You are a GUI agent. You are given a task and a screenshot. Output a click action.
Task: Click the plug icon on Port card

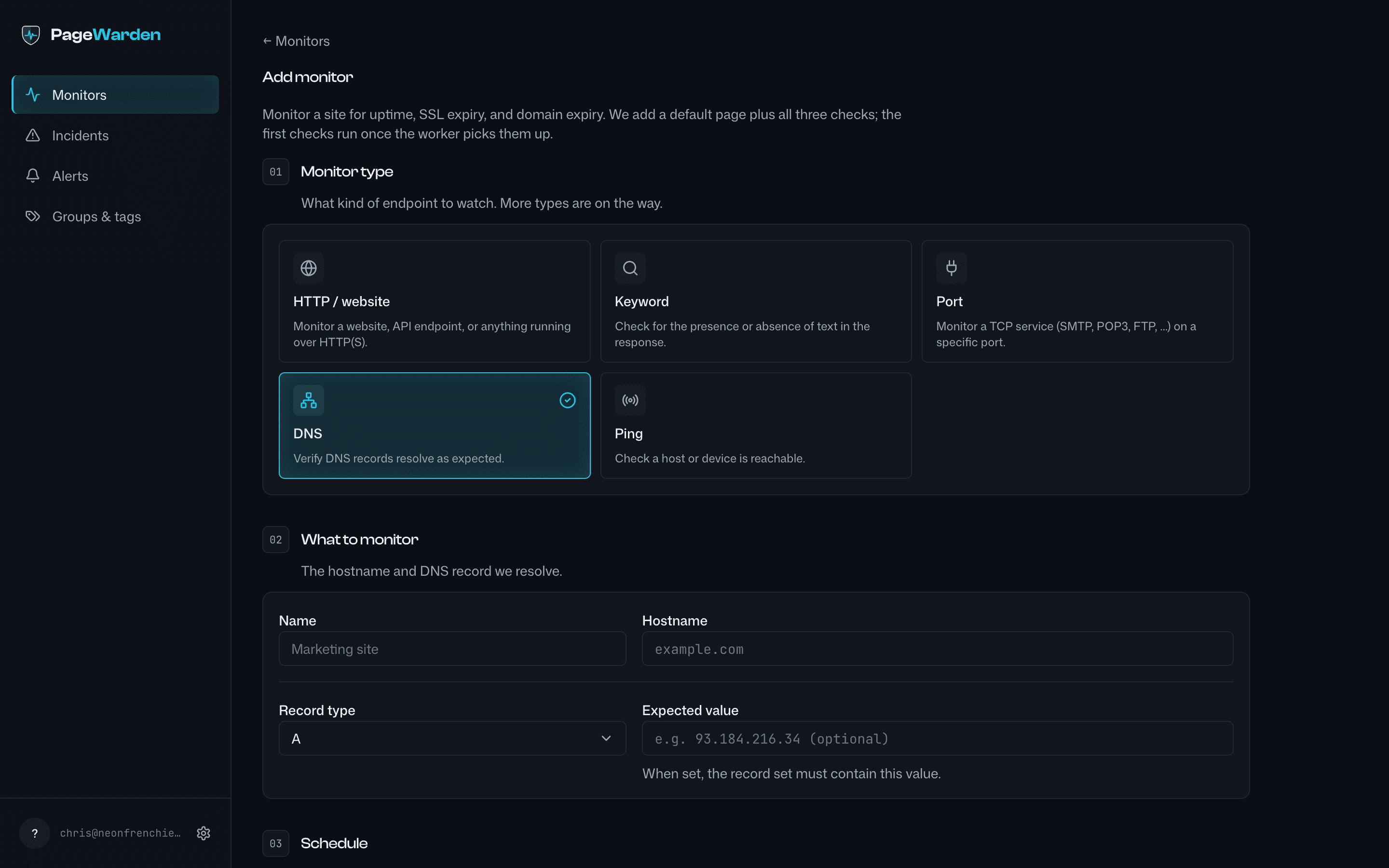(x=952, y=268)
